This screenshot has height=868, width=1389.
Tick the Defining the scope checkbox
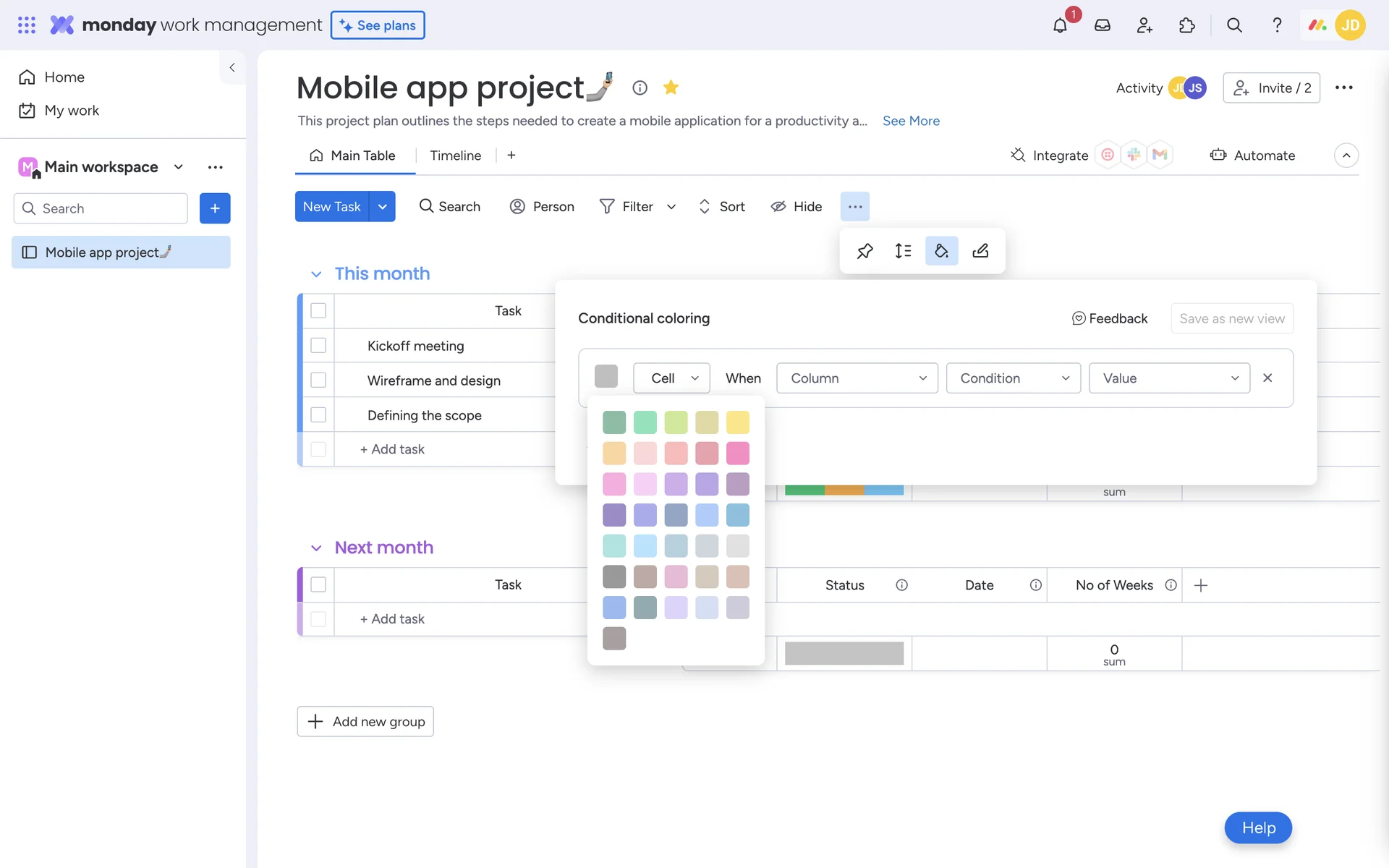click(x=318, y=415)
